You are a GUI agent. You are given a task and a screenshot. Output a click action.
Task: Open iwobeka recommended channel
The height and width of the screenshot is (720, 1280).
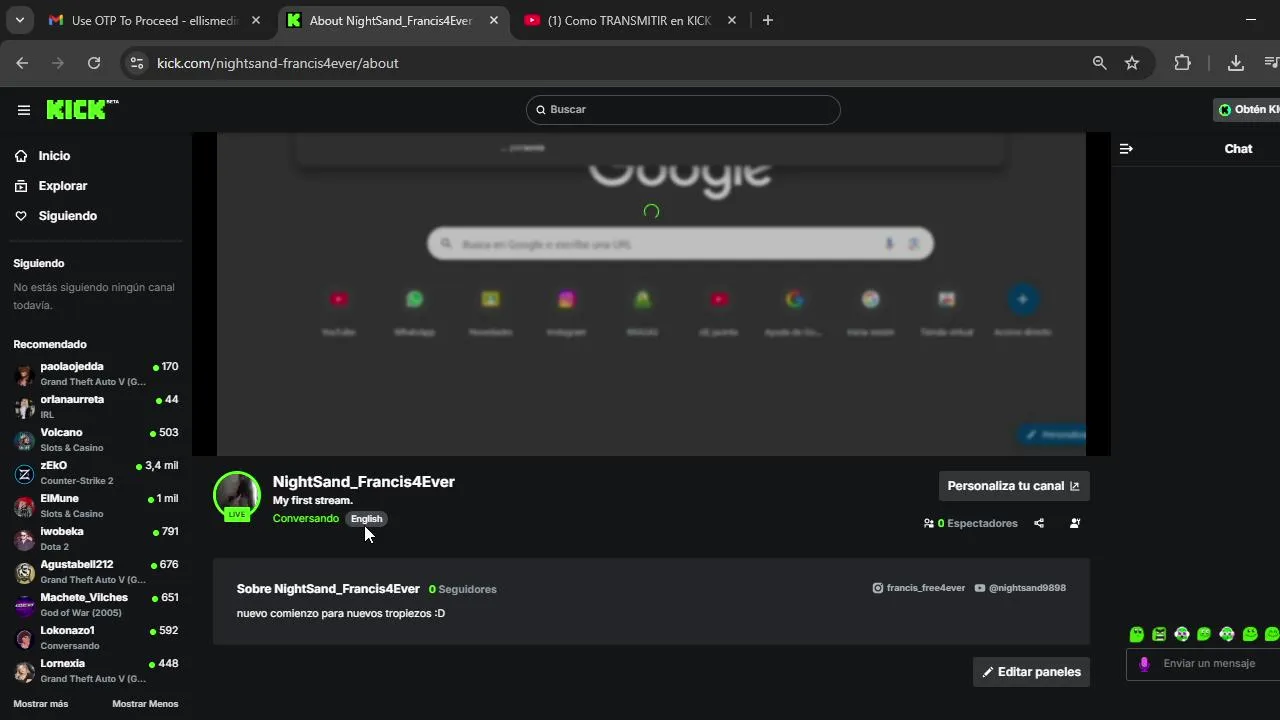tap(96, 538)
